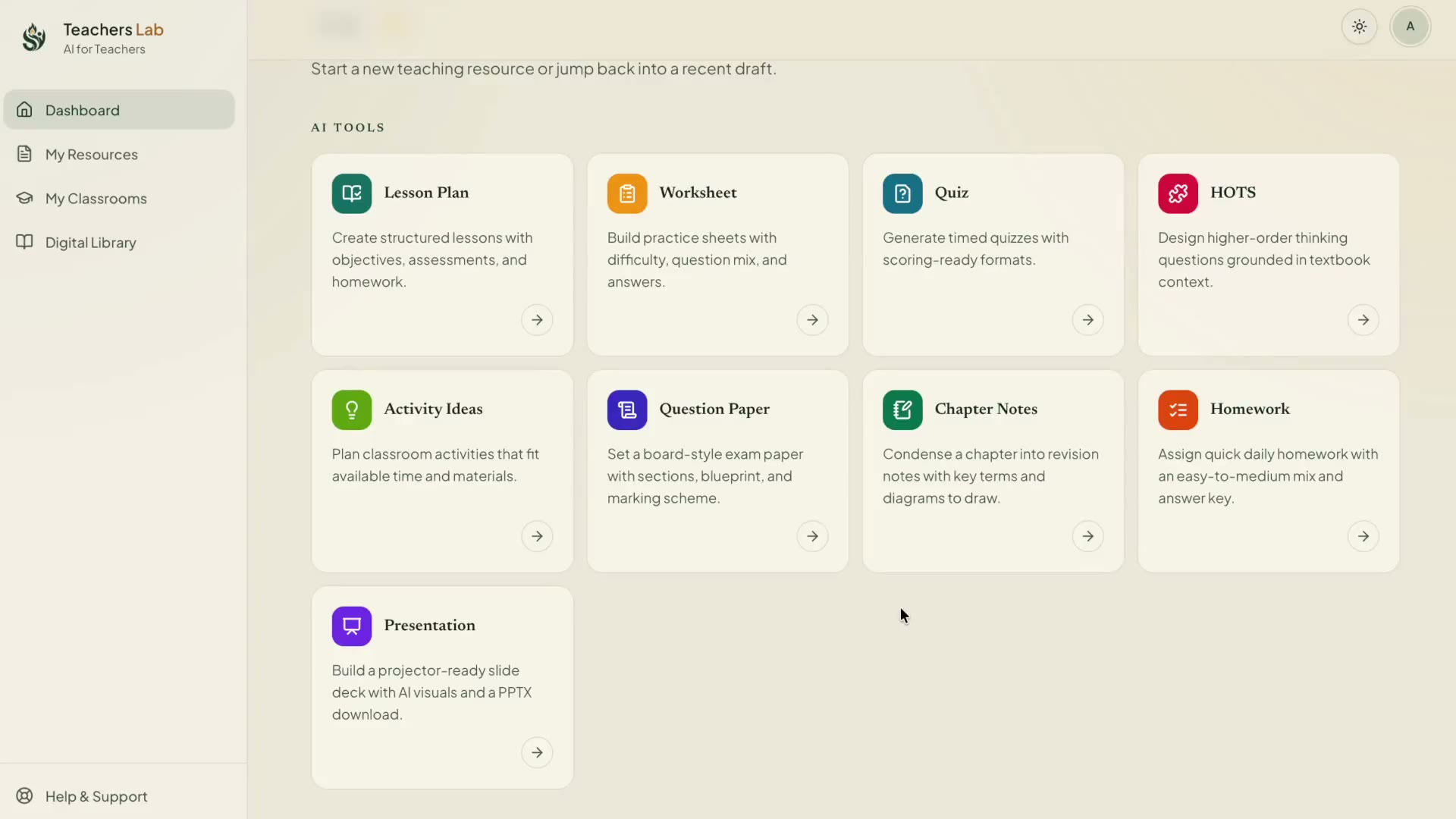This screenshot has width=1456, height=819.
Task: Select the Quiz card title
Action: coord(952,193)
